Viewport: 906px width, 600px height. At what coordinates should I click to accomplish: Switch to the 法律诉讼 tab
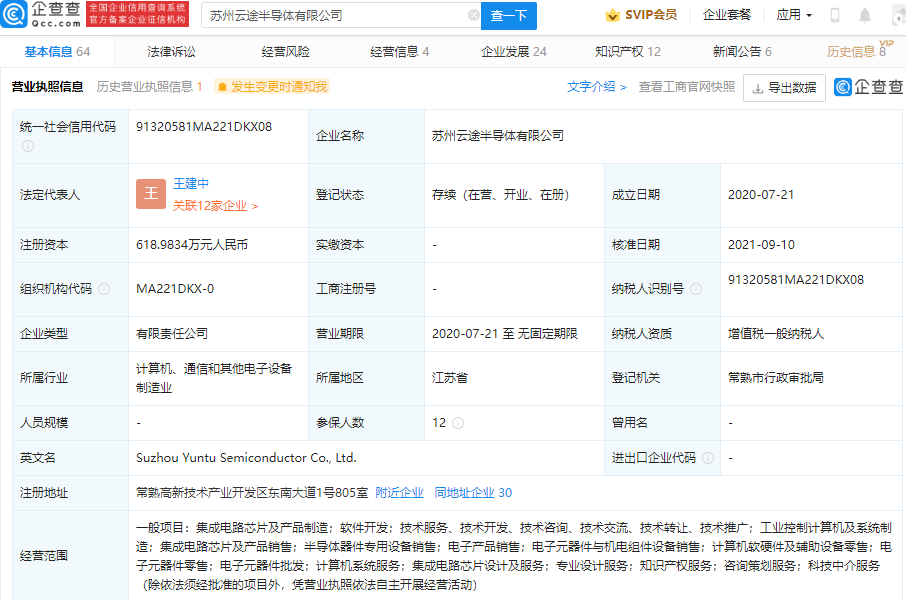click(x=171, y=52)
